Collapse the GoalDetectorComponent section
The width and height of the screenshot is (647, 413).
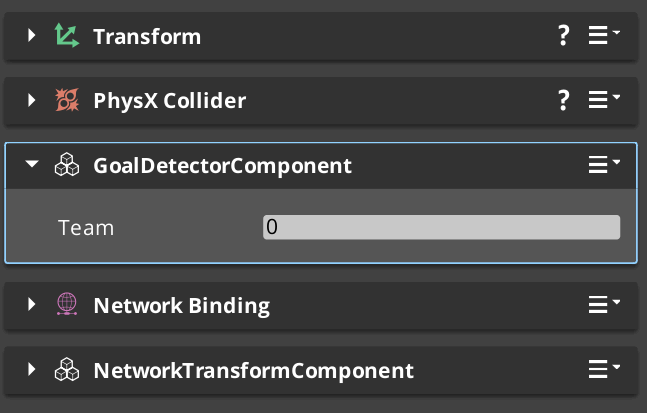pos(32,164)
